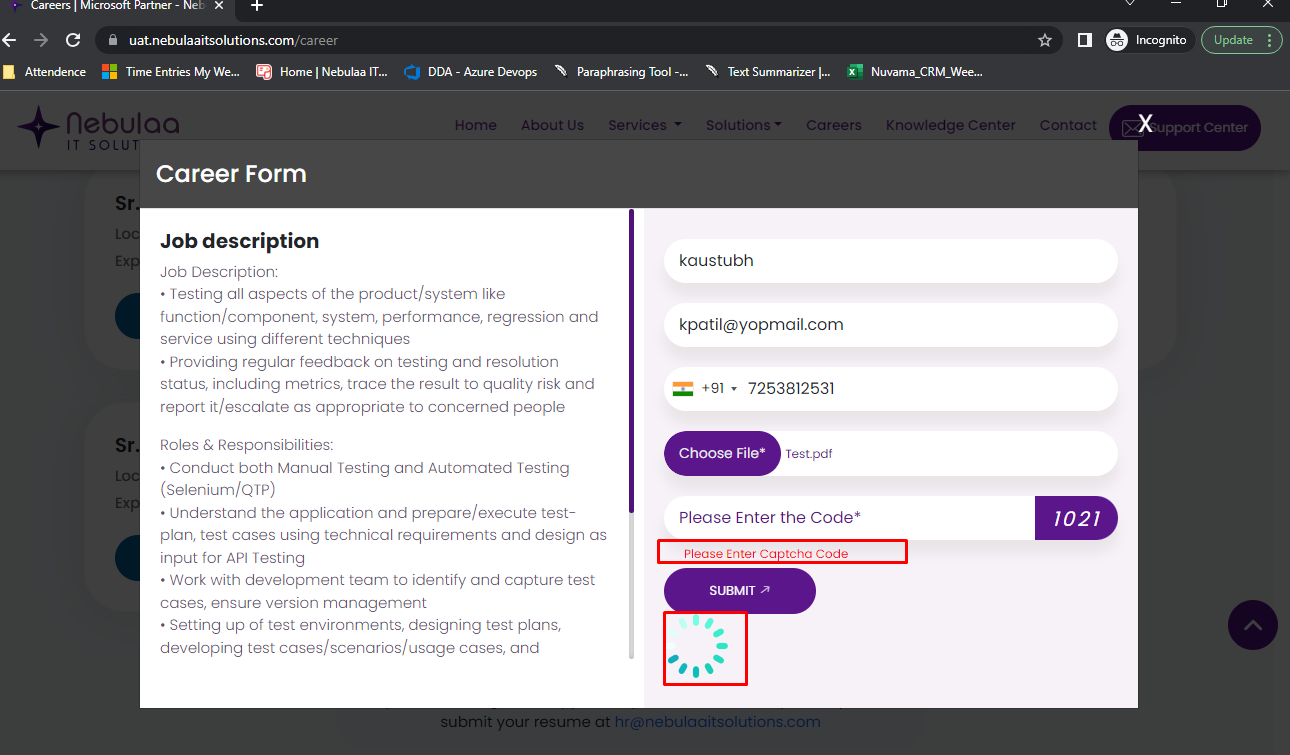Open the tab search chevron

point(1130,4)
